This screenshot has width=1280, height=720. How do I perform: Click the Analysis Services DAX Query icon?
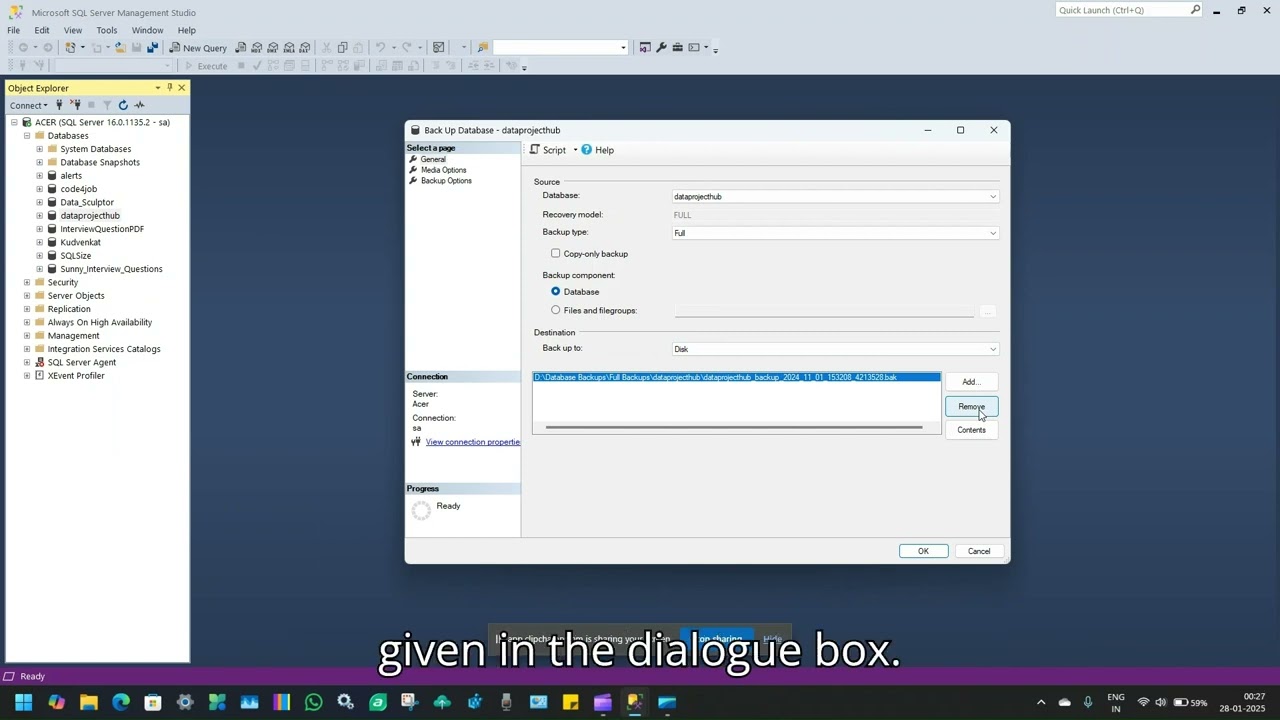click(x=305, y=47)
